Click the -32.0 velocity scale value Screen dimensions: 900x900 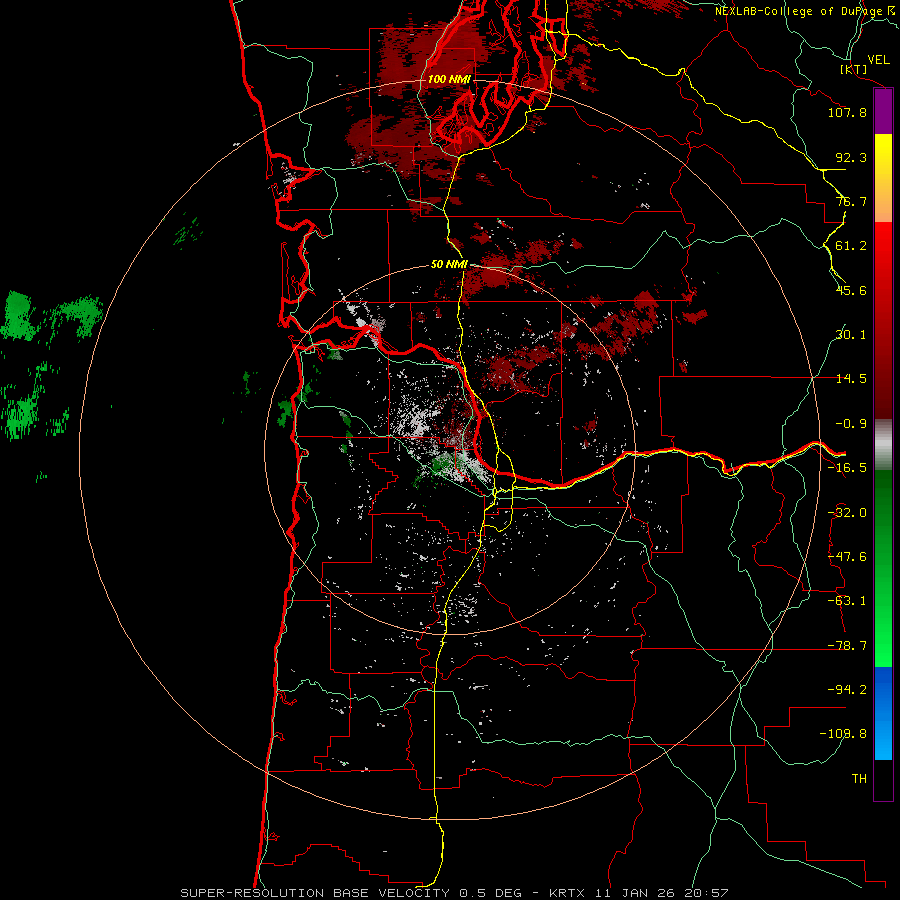pos(847,513)
